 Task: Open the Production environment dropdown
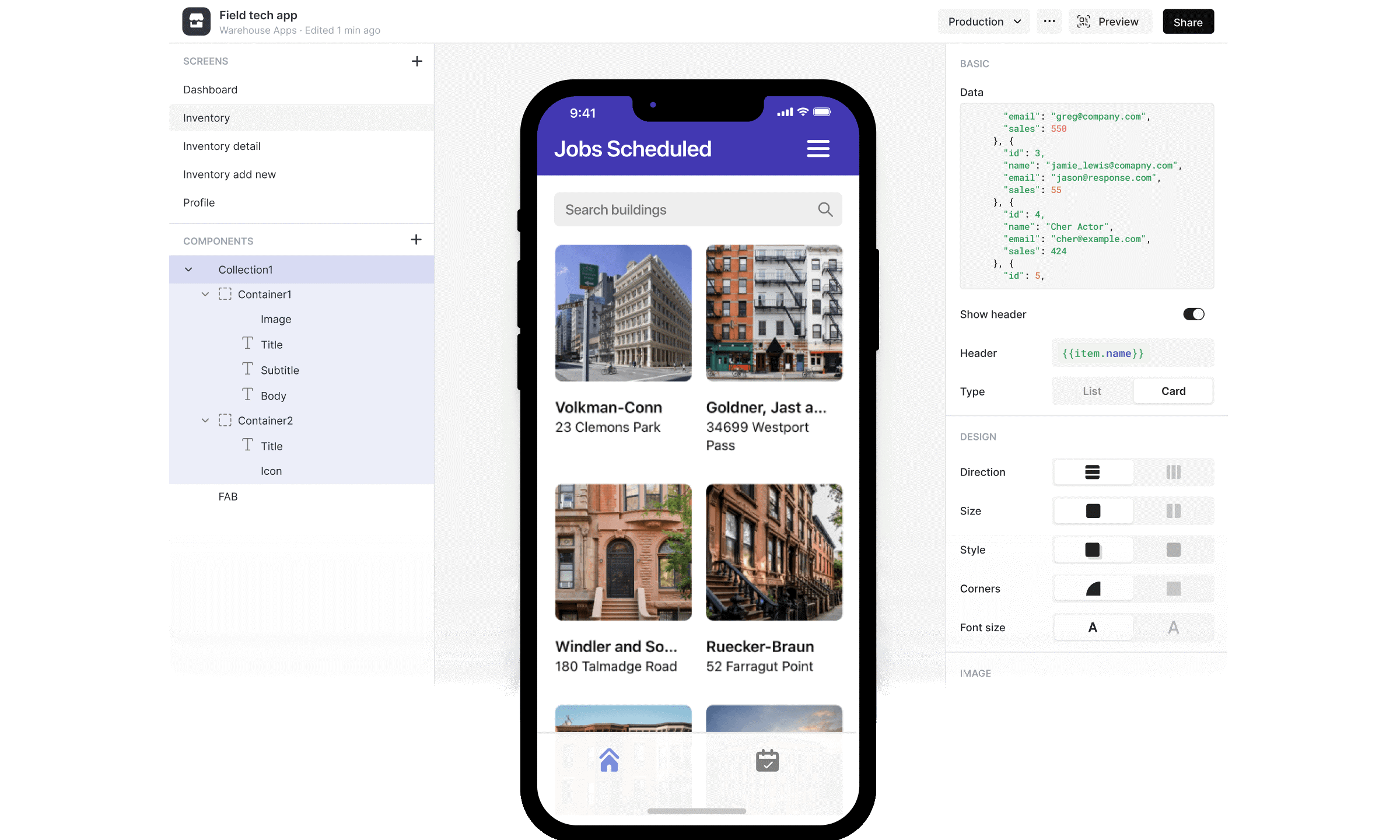[x=984, y=22]
